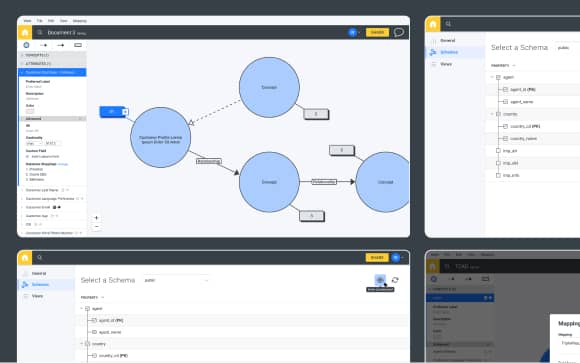This screenshot has width=580, height=363.
Task: Click the zoom out minus button on the canvas
Action: tap(97, 226)
